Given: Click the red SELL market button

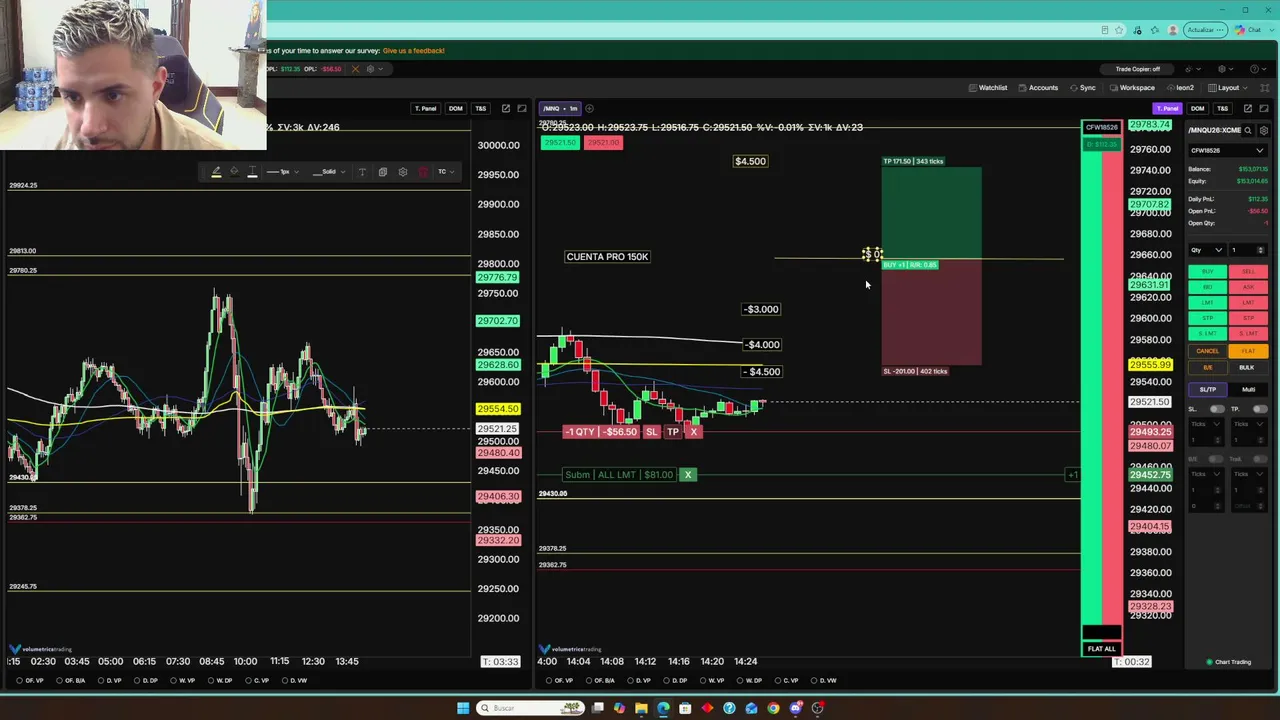Looking at the screenshot, I should coord(1248,272).
